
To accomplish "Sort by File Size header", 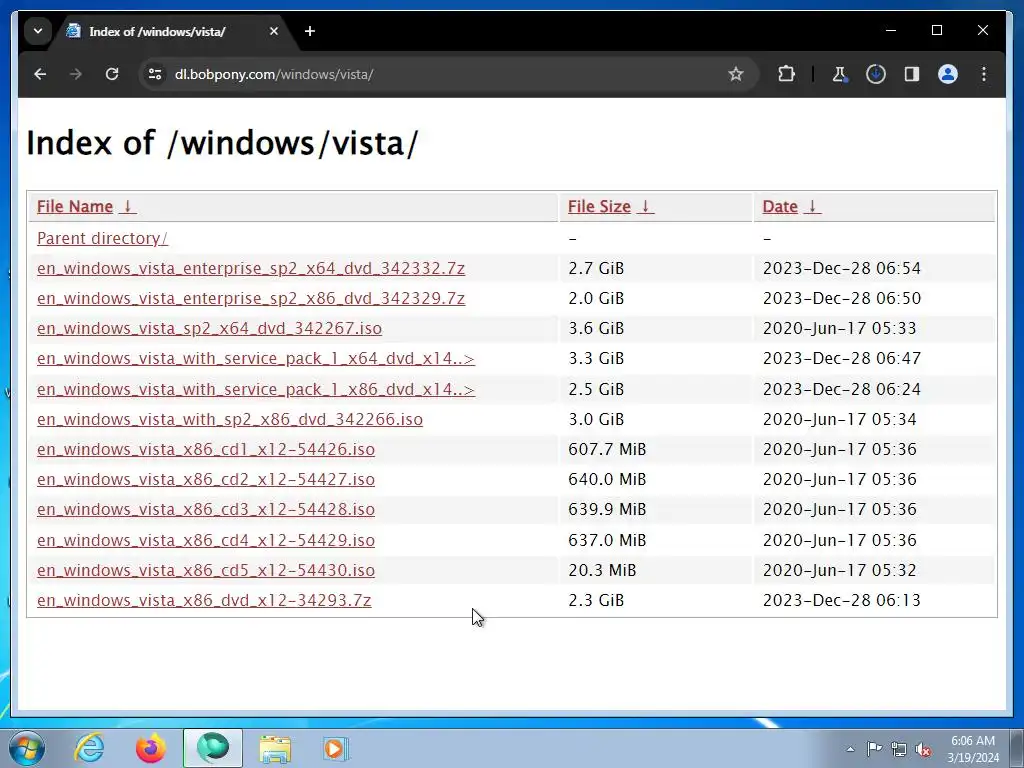I will coord(599,206).
